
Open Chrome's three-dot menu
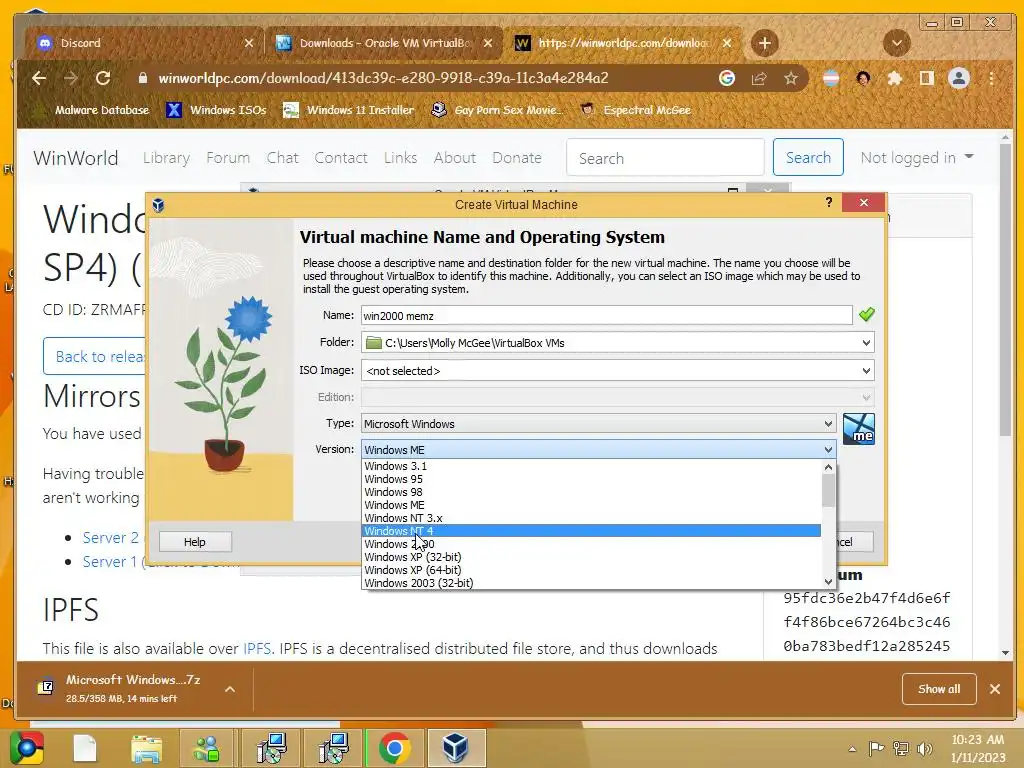click(991, 78)
